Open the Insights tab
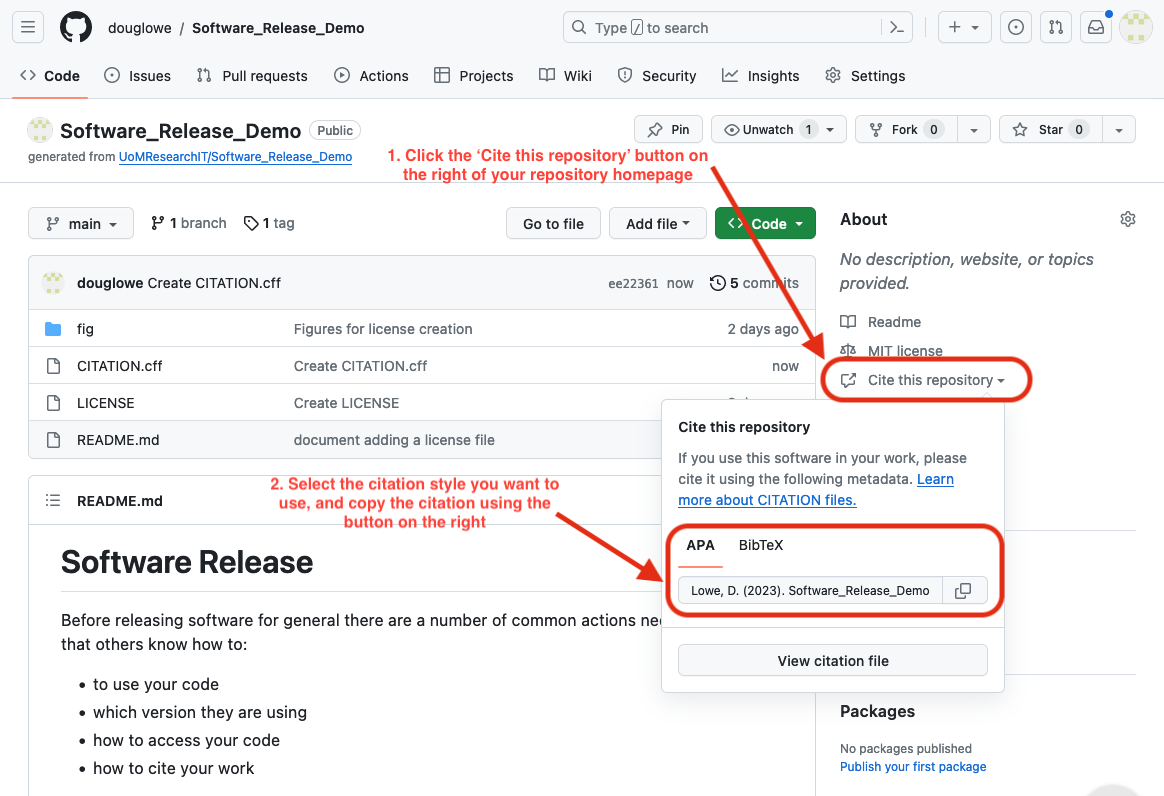 tap(761, 76)
